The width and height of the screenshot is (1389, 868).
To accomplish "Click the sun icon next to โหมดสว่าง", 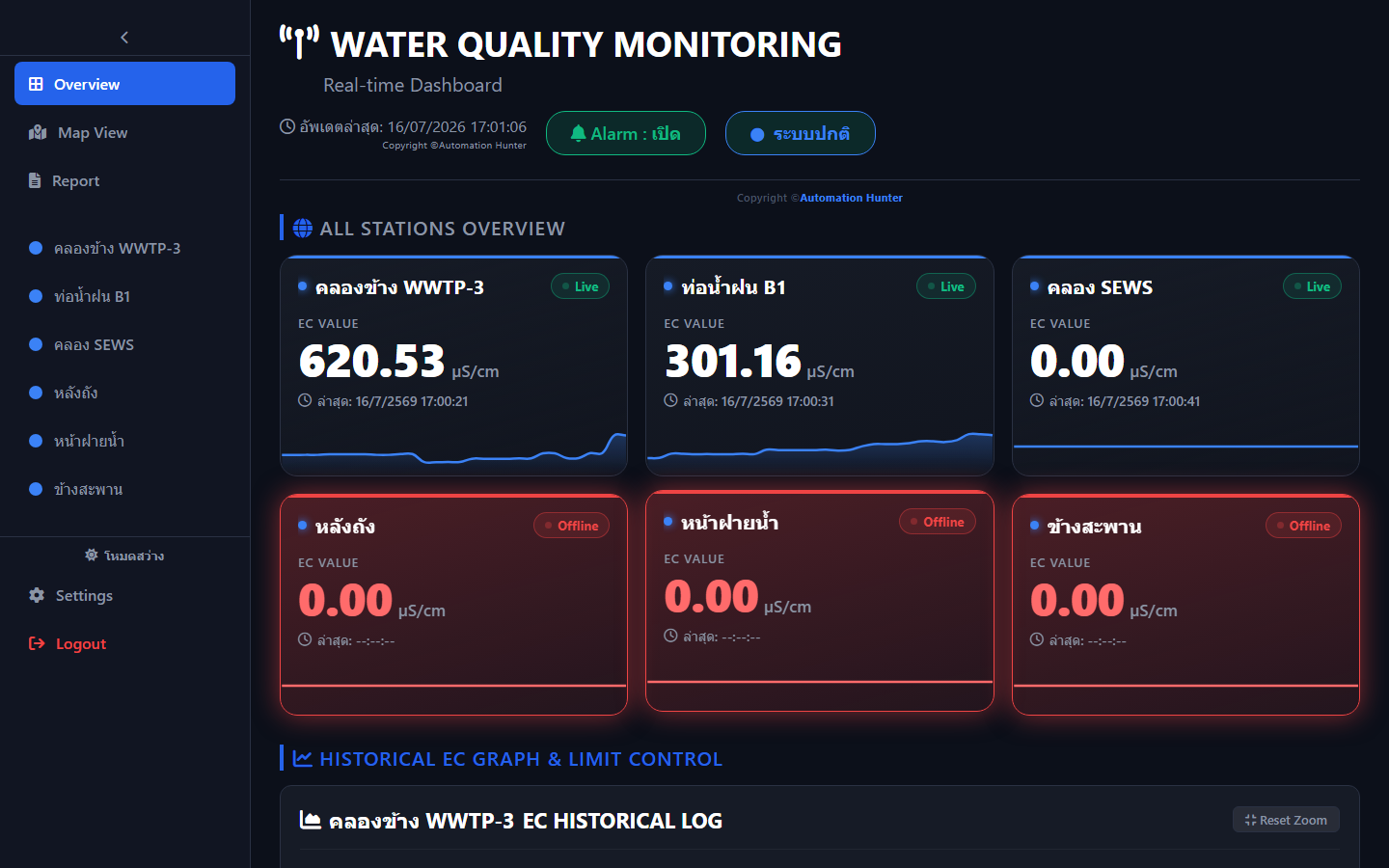I will coord(92,556).
